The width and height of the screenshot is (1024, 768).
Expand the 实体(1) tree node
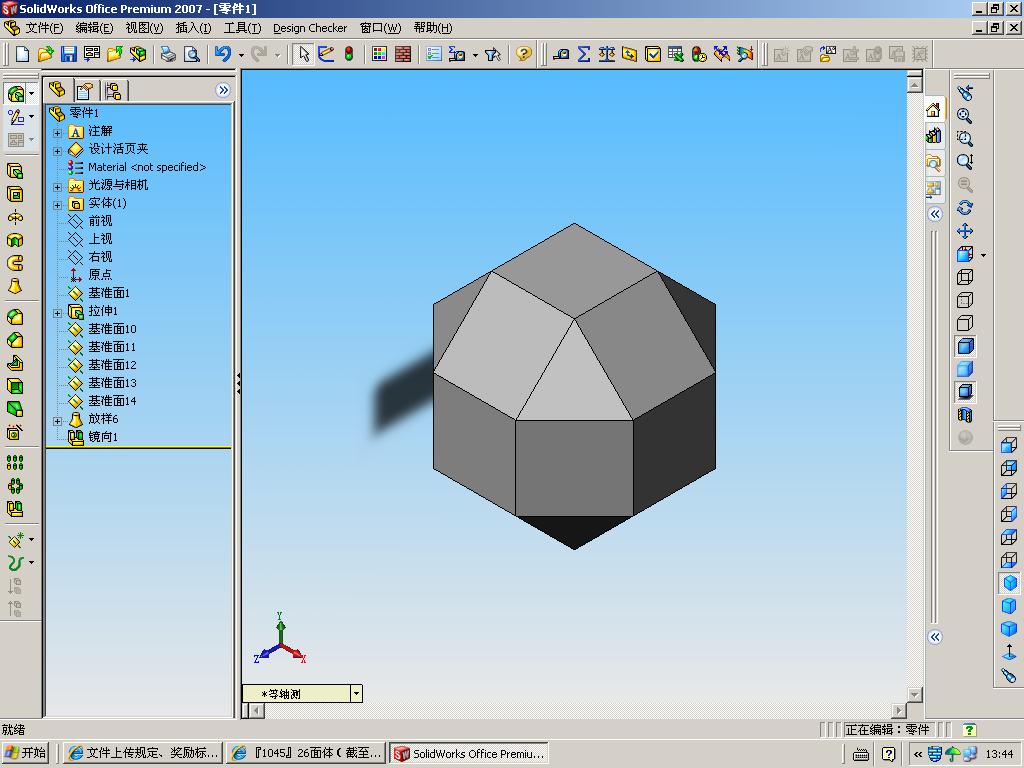pyautogui.click(x=57, y=205)
